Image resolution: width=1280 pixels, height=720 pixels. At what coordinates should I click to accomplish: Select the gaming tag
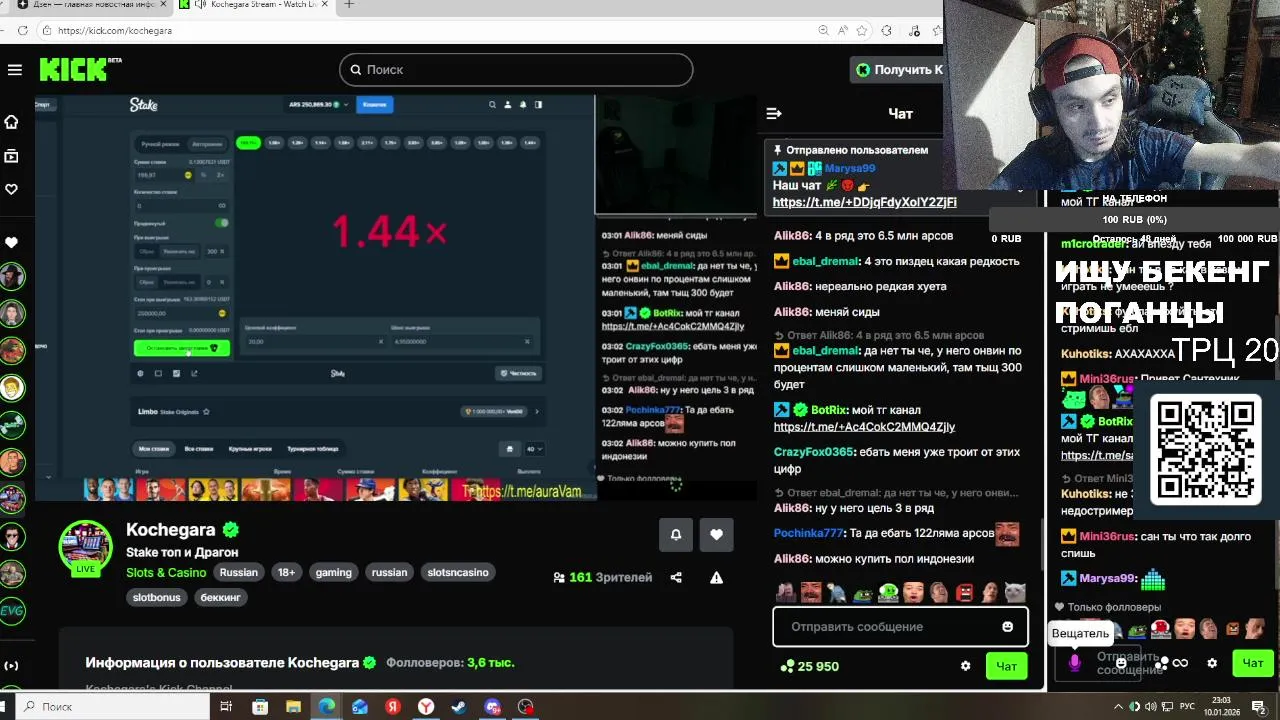[x=334, y=573]
